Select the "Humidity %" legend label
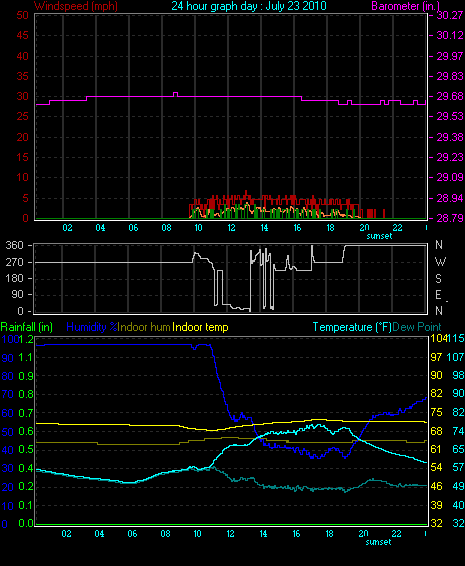The image size is (465, 566). (92, 327)
